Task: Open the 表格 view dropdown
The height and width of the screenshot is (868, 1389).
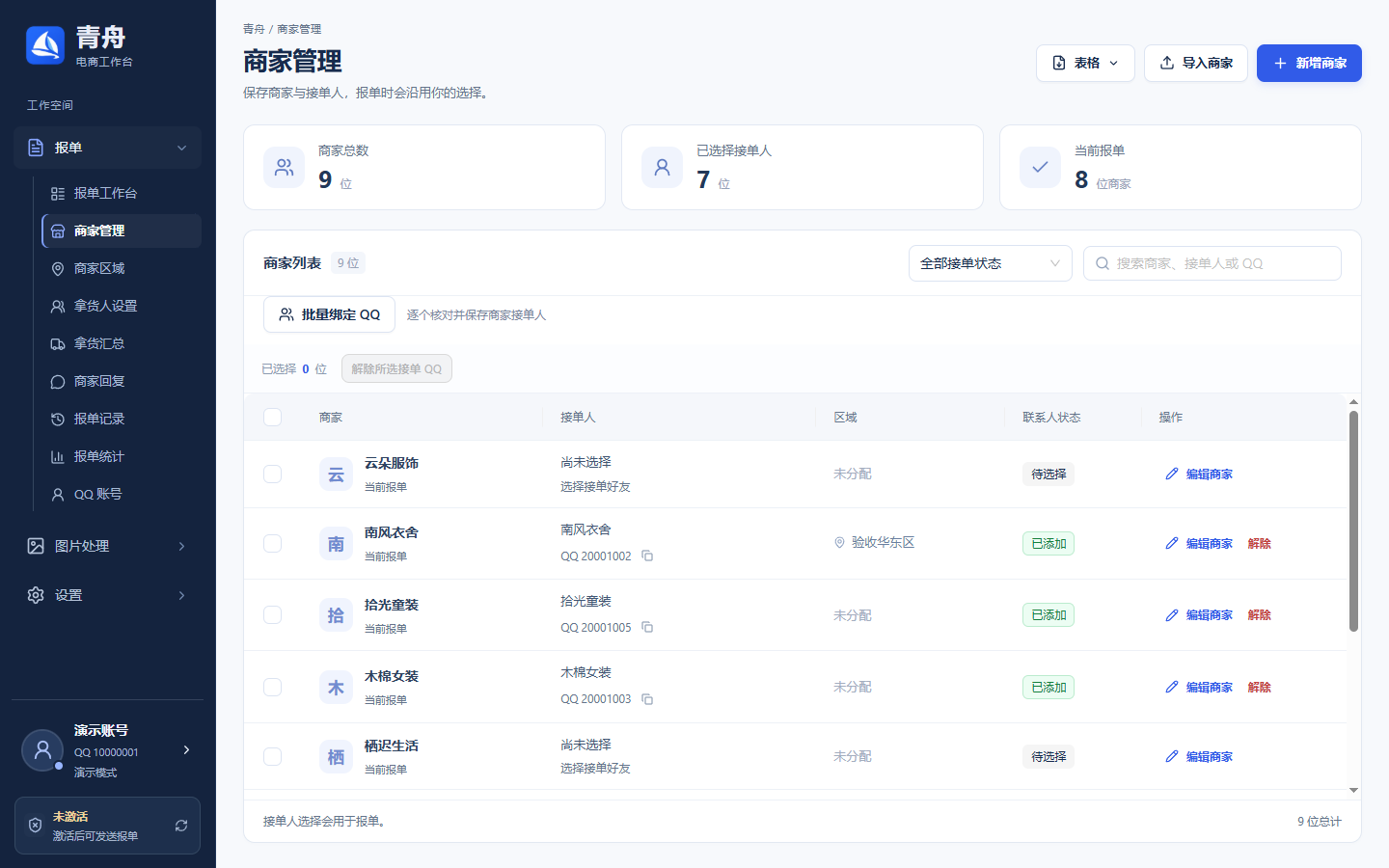Action: [x=1085, y=63]
